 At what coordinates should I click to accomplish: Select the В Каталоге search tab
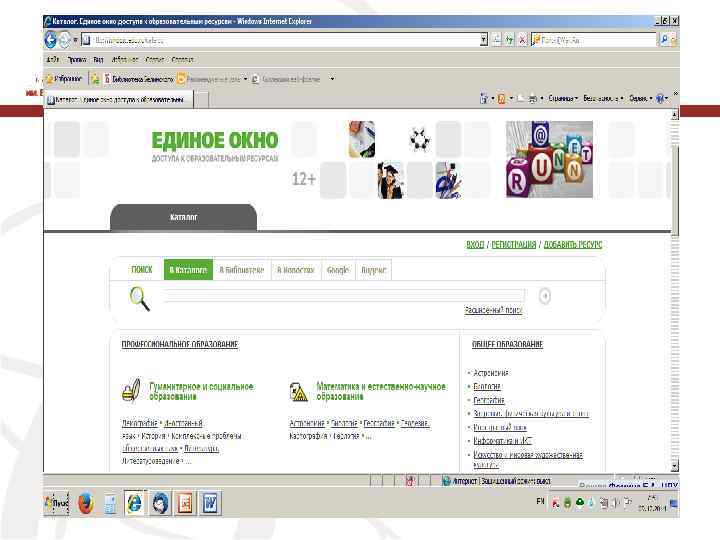[x=188, y=270]
